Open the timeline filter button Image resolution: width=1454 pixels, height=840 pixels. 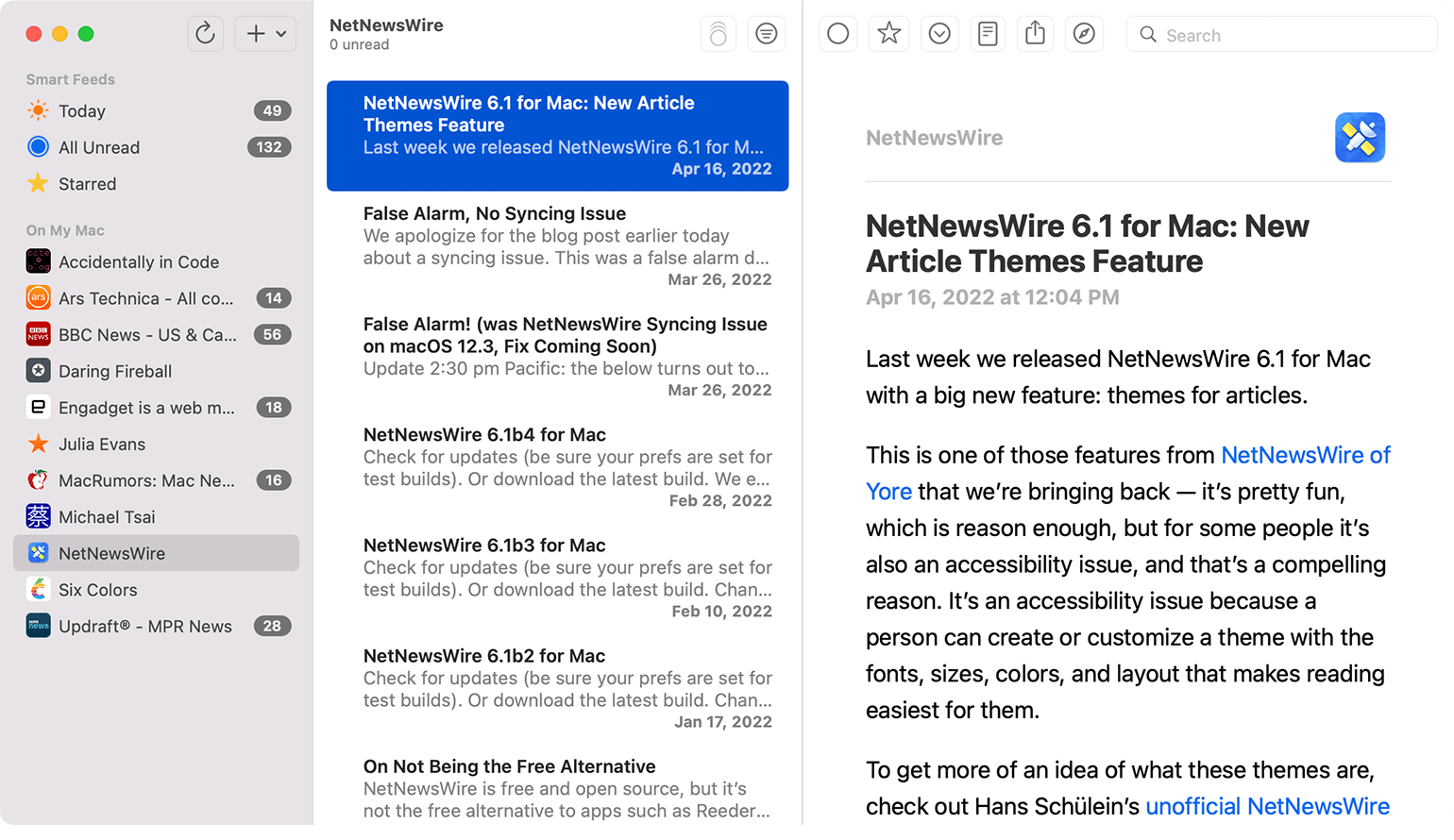[767, 34]
